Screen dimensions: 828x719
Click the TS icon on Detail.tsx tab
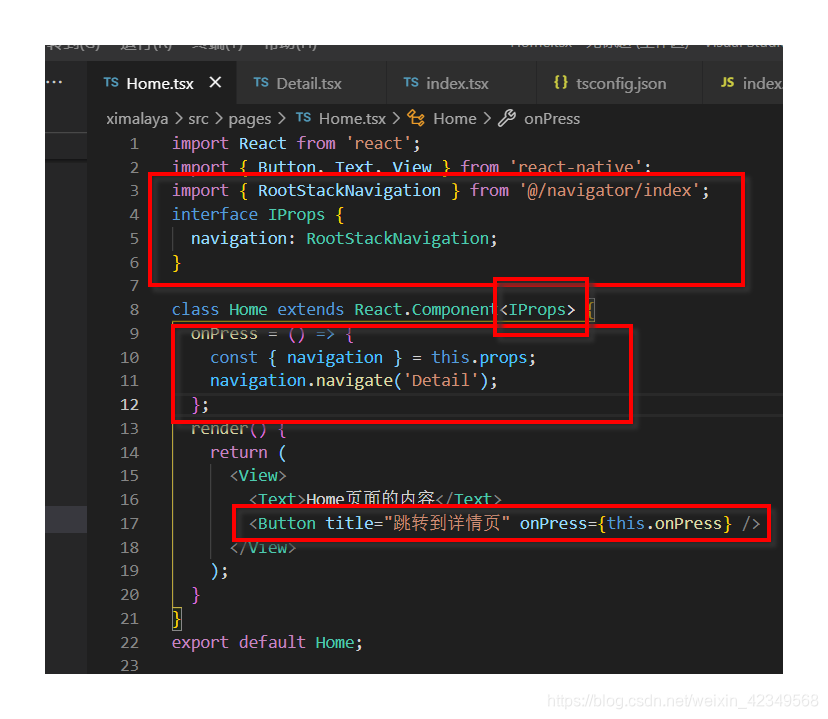pyautogui.click(x=261, y=82)
